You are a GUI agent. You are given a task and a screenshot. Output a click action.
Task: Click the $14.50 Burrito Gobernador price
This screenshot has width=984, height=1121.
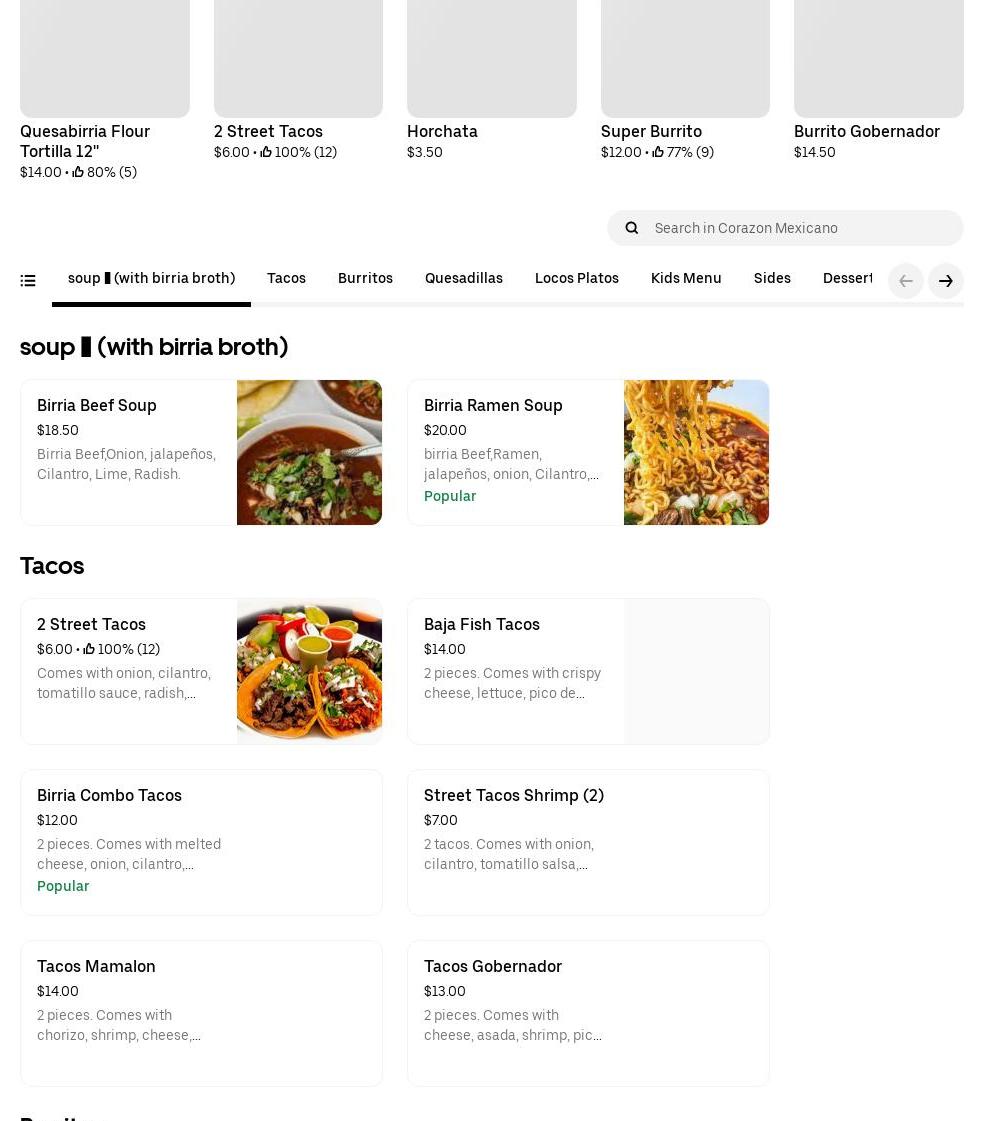[815, 152]
